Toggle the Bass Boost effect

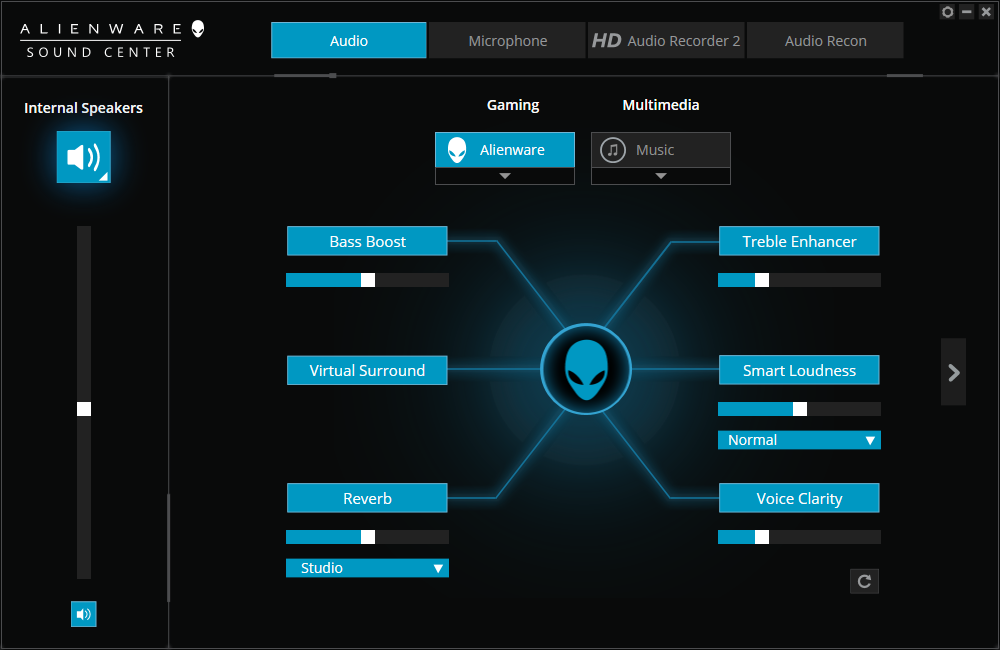pos(367,241)
